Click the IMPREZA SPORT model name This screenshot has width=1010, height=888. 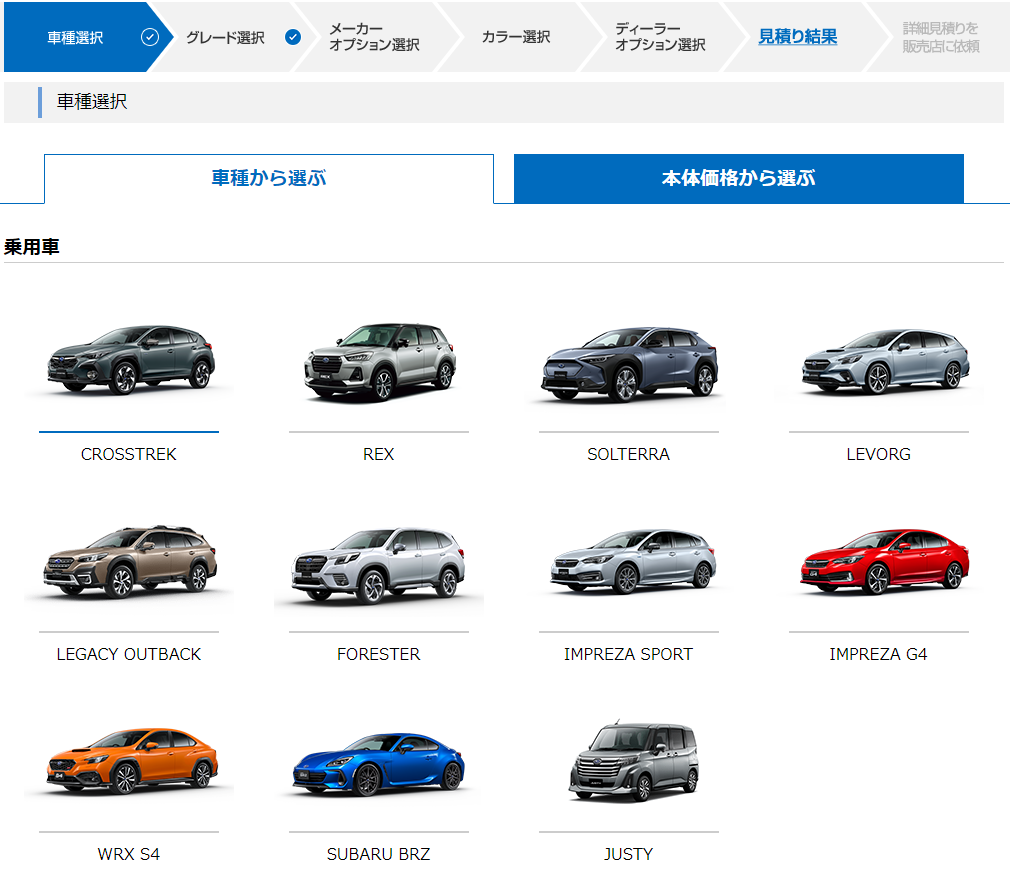tap(629, 654)
